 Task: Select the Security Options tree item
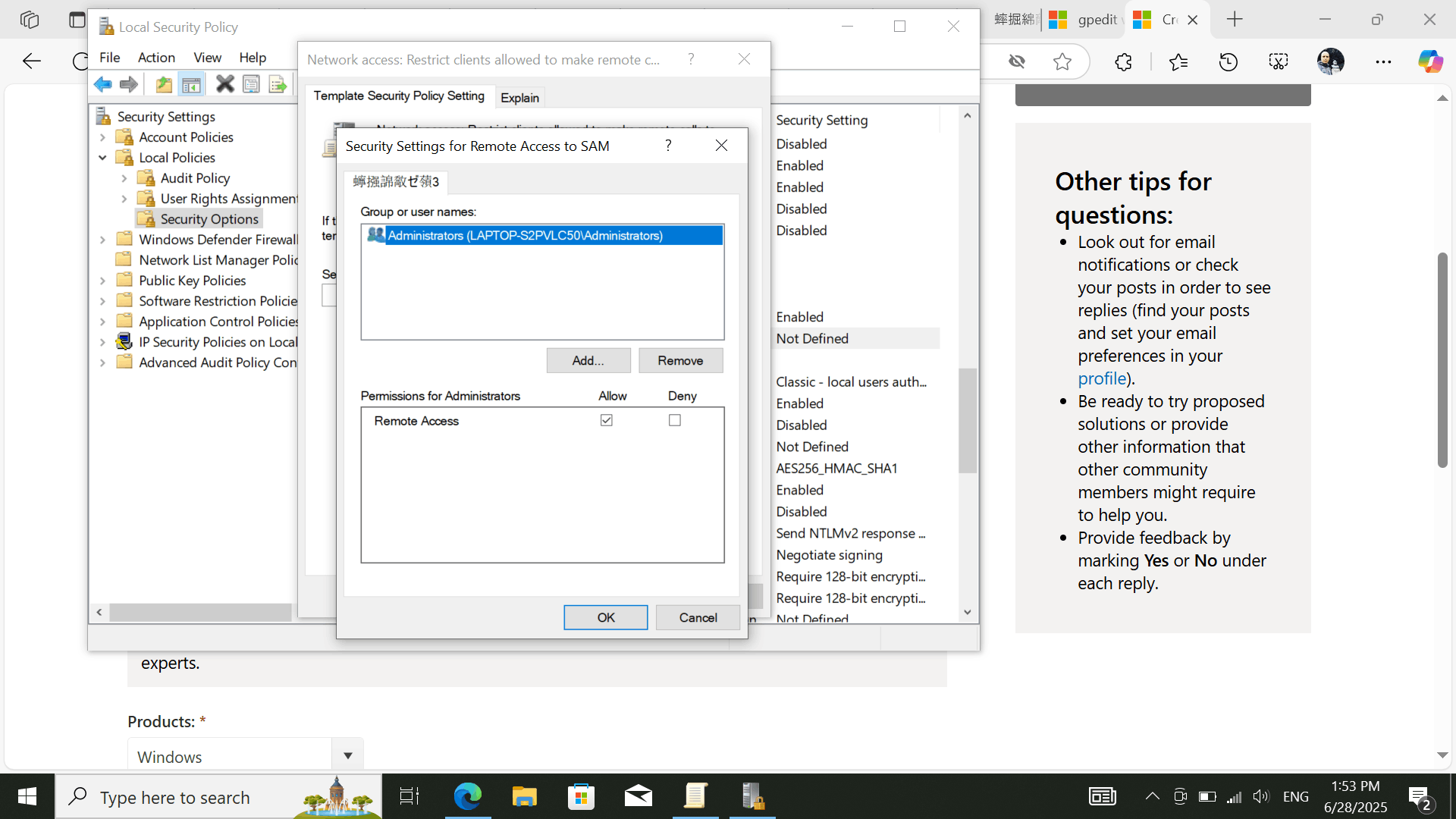click(x=199, y=219)
